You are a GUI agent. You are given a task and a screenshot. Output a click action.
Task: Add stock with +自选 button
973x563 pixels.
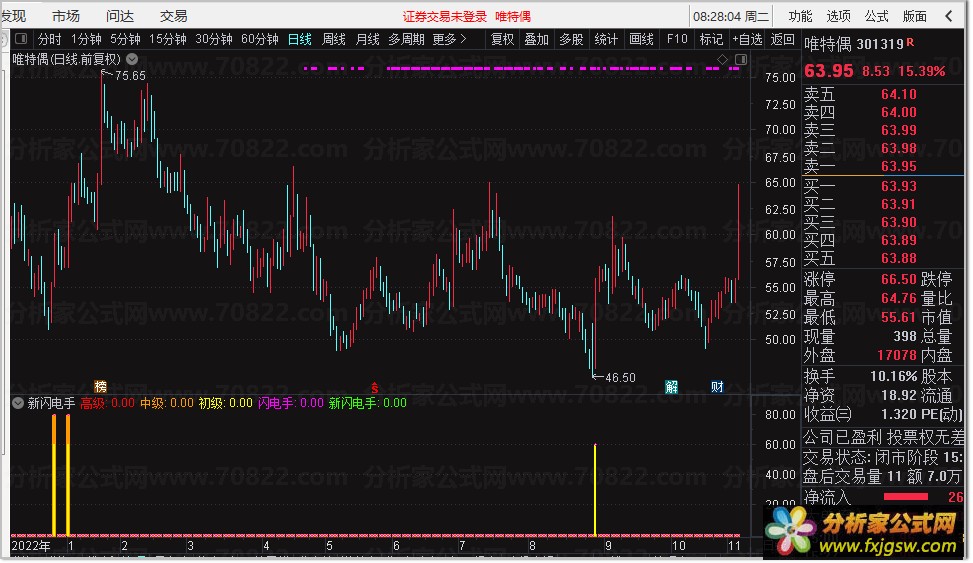coord(747,40)
